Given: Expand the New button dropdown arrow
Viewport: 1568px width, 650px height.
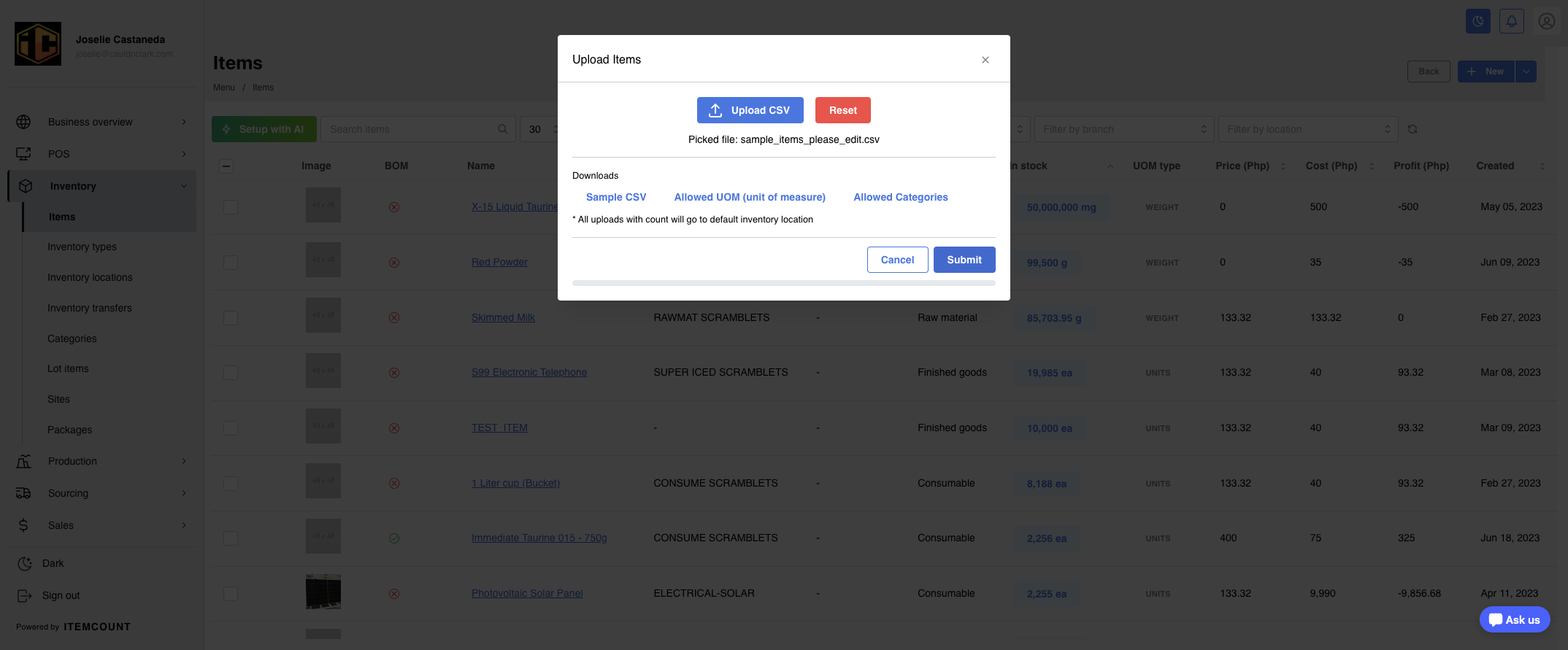Looking at the screenshot, I should [x=1526, y=71].
